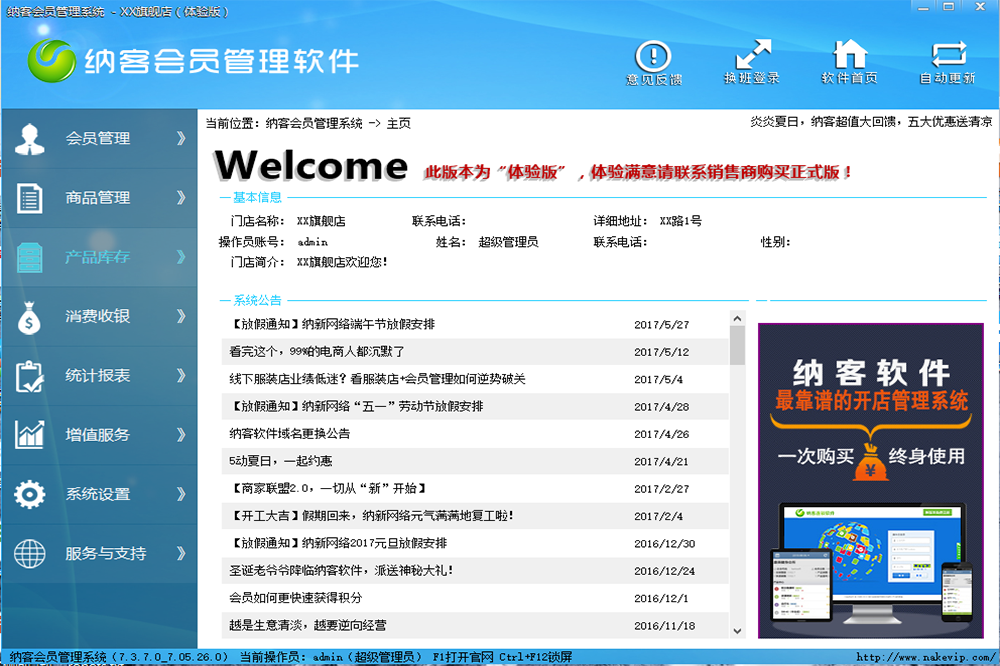Launch 自动更新 refresh arrows icon

(948, 54)
